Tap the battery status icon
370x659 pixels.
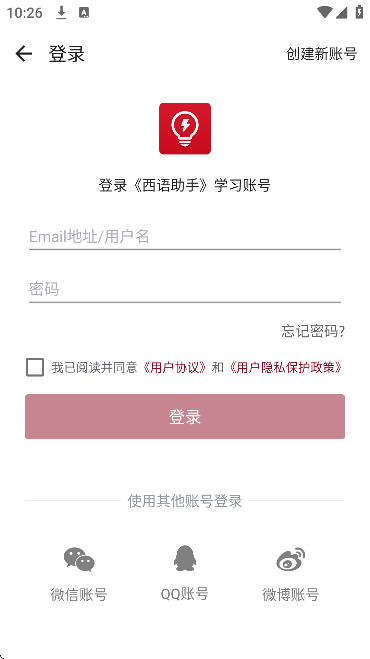(x=359, y=12)
